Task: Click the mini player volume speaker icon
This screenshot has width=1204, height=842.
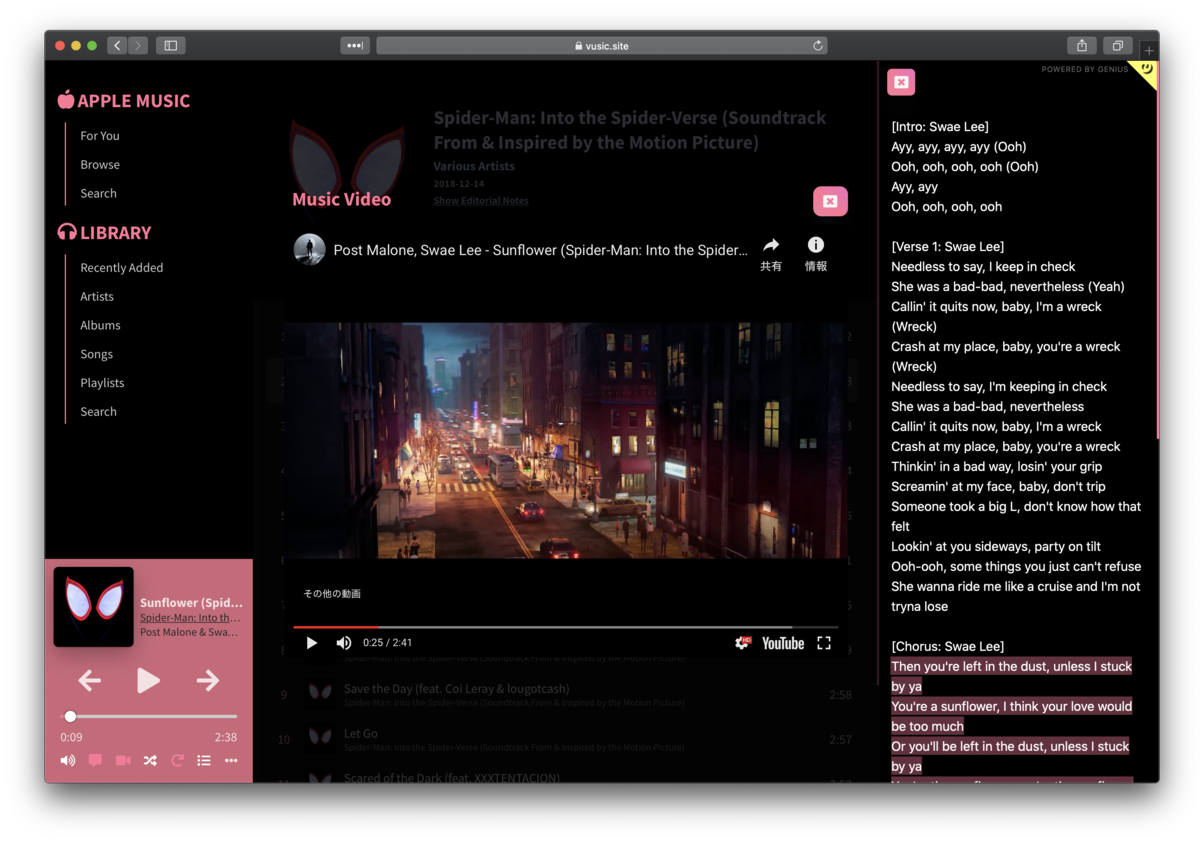Action: coord(67,761)
